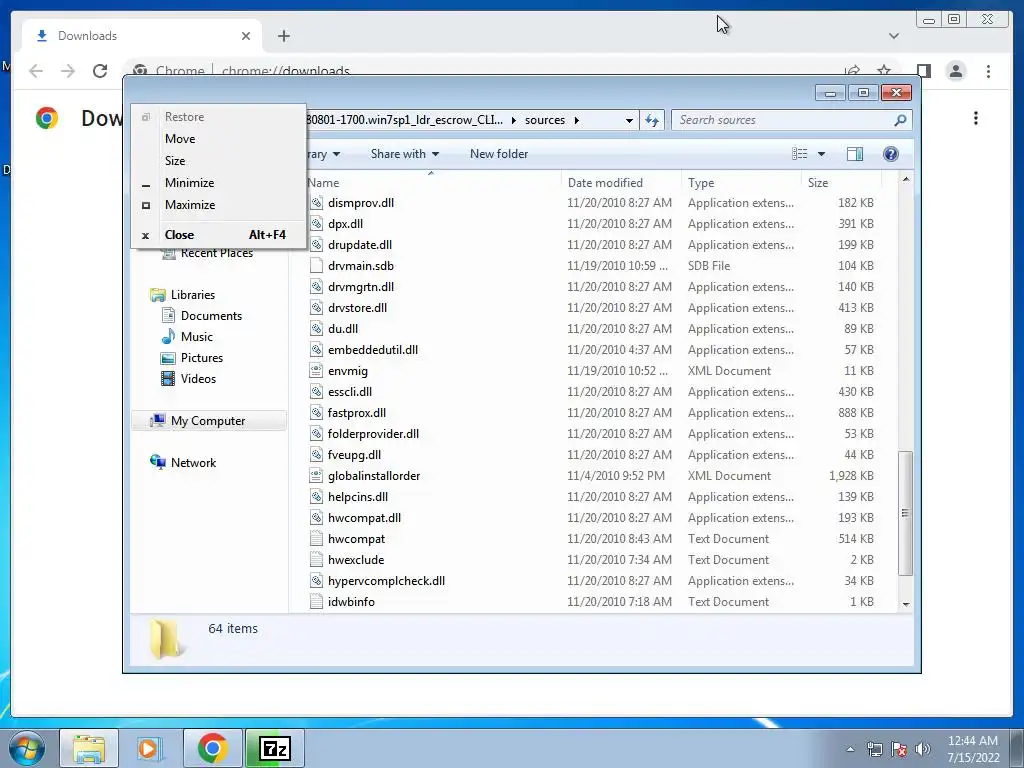Open the Chrome profile avatar
Image resolution: width=1024 pixels, height=768 pixels.
(x=955, y=71)
